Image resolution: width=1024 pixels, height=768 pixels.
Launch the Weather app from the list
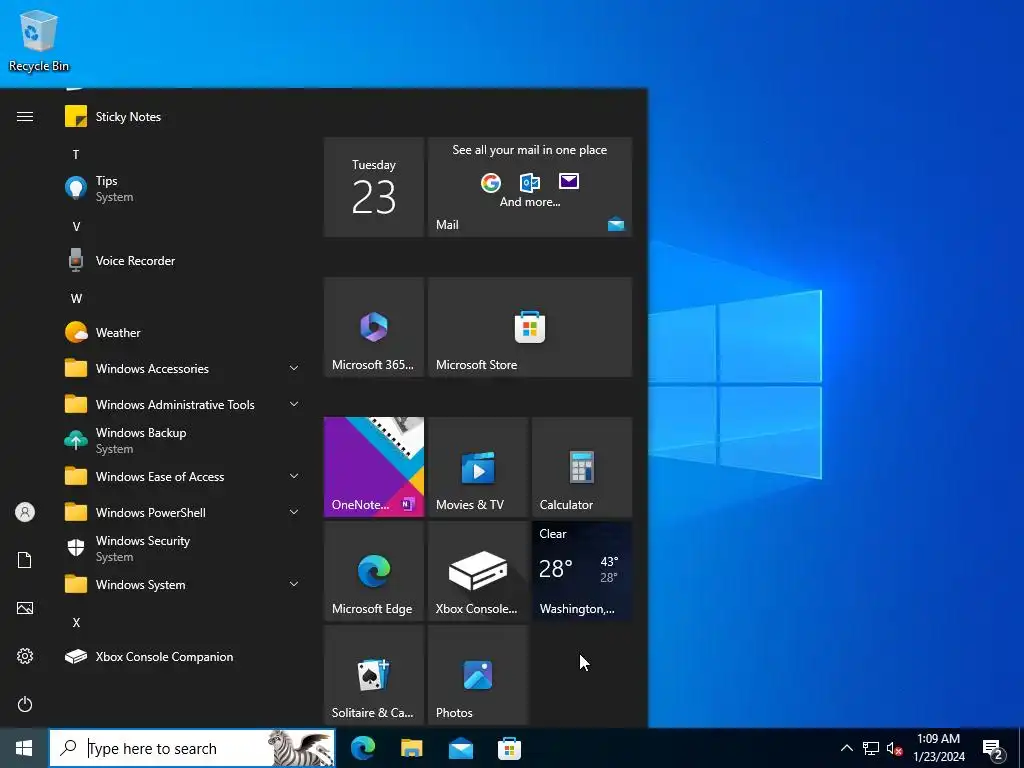[183, 332]
